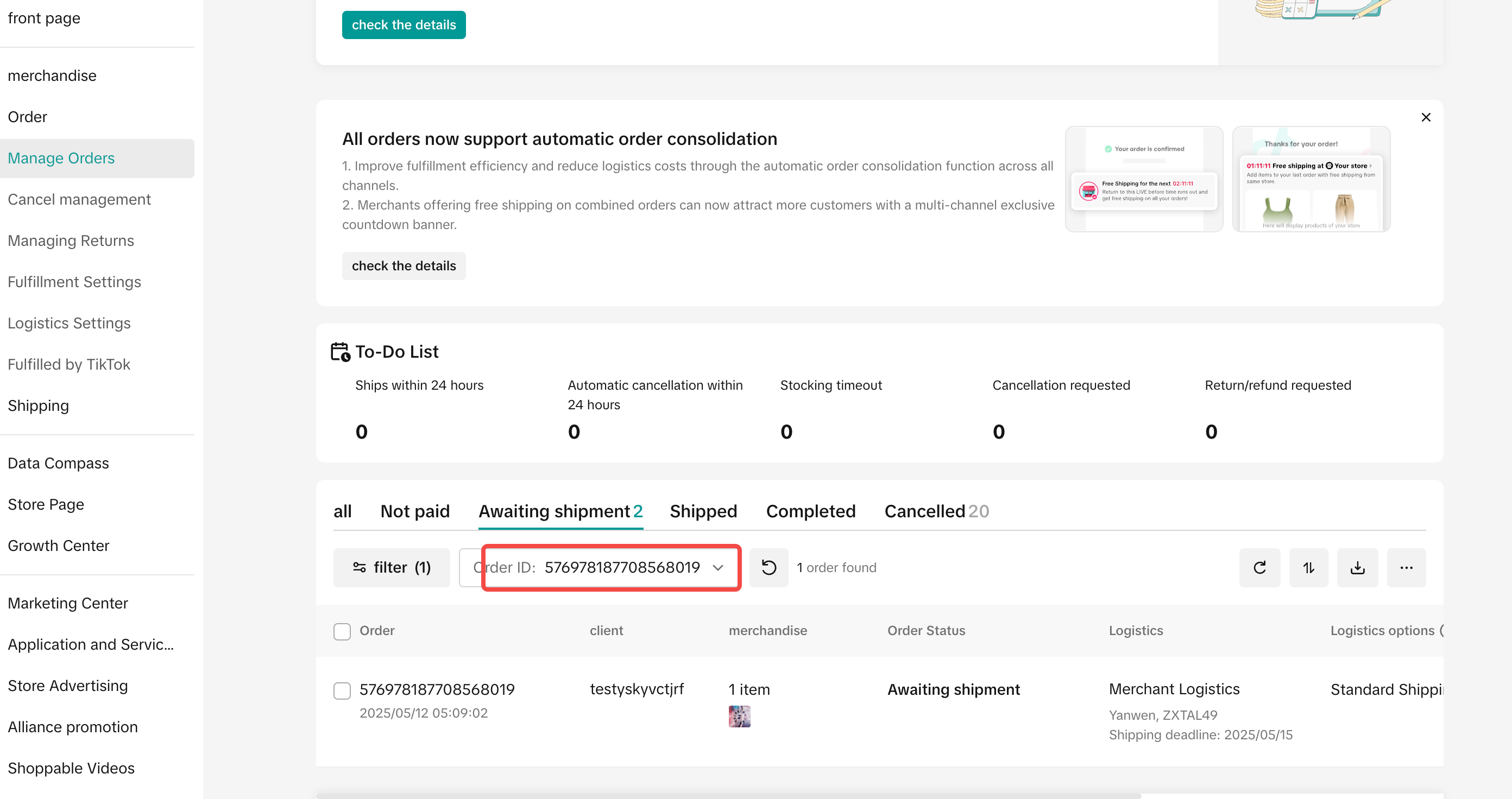Check the select-all Order header checkbox
The image size is (1512, 799).
coord(342,631)
